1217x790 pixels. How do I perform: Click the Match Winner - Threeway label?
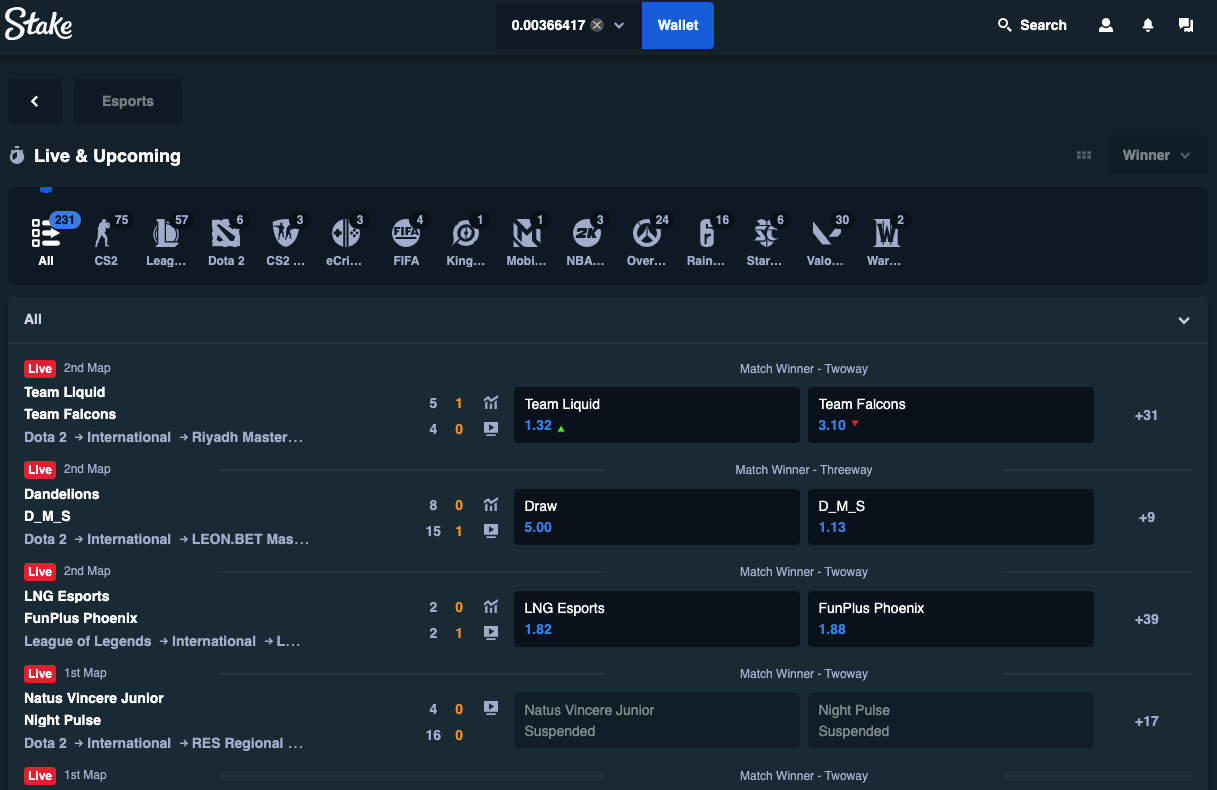(x=804, y=470)
